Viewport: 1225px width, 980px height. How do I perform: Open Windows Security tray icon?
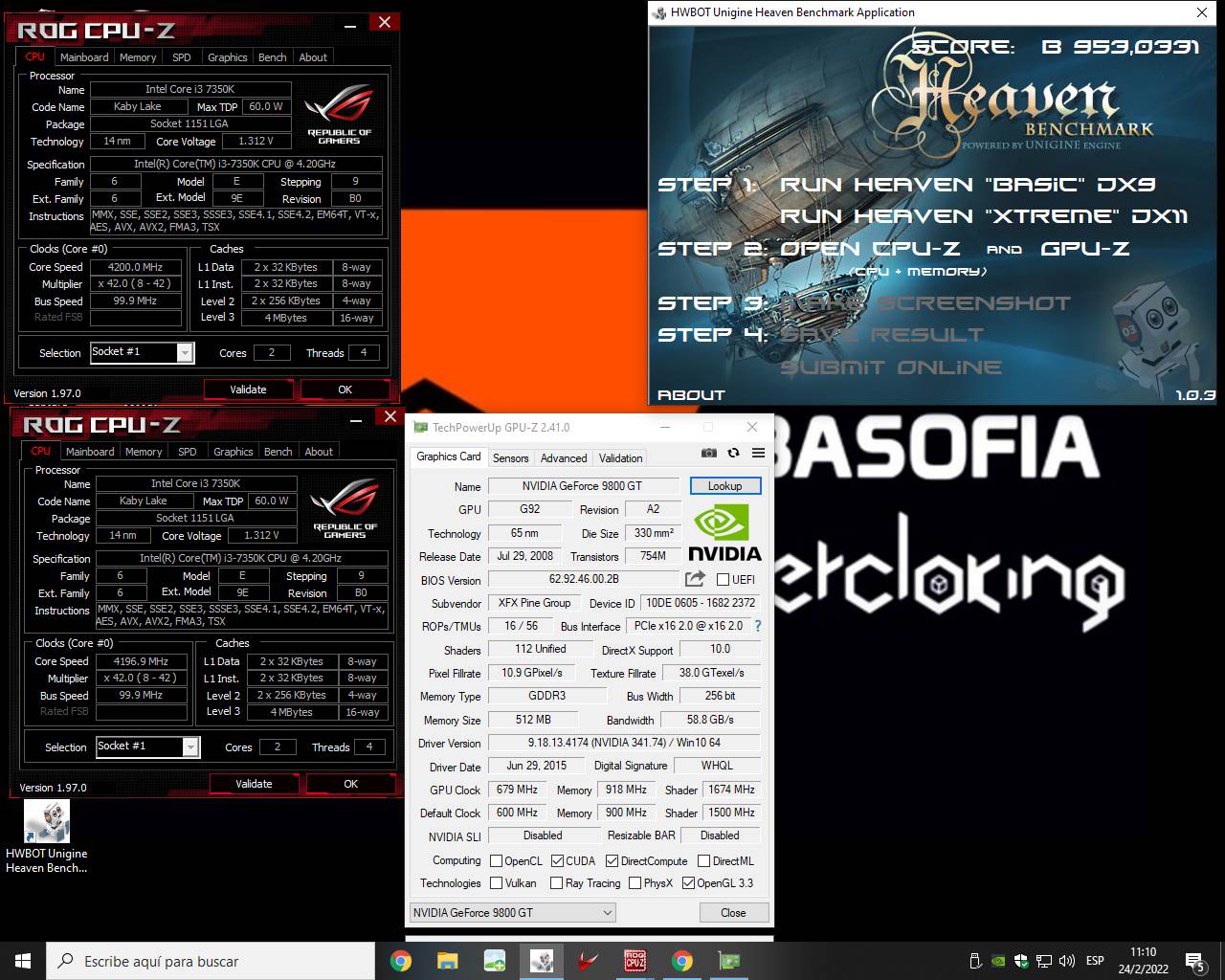[x=1021, y=960]
